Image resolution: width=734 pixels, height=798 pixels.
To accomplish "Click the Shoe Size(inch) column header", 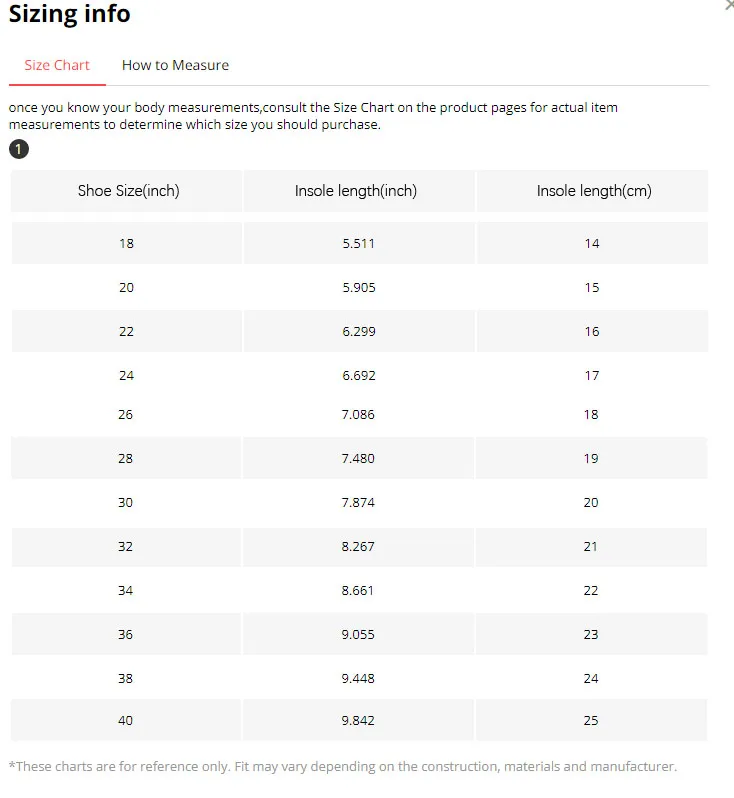I will pos(128,190).
